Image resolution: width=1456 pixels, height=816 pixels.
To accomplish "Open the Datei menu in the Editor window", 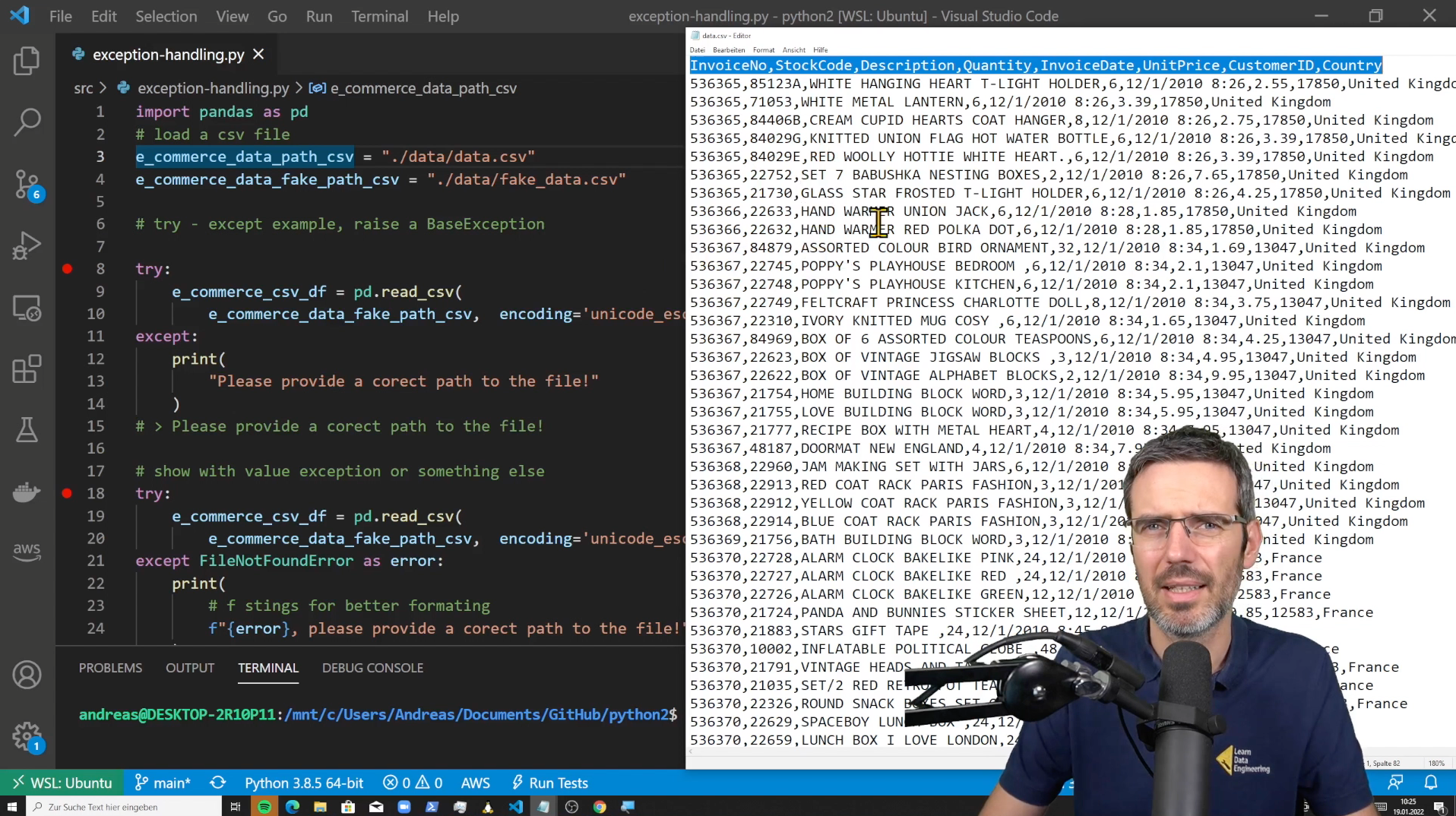I will [697, 50].
